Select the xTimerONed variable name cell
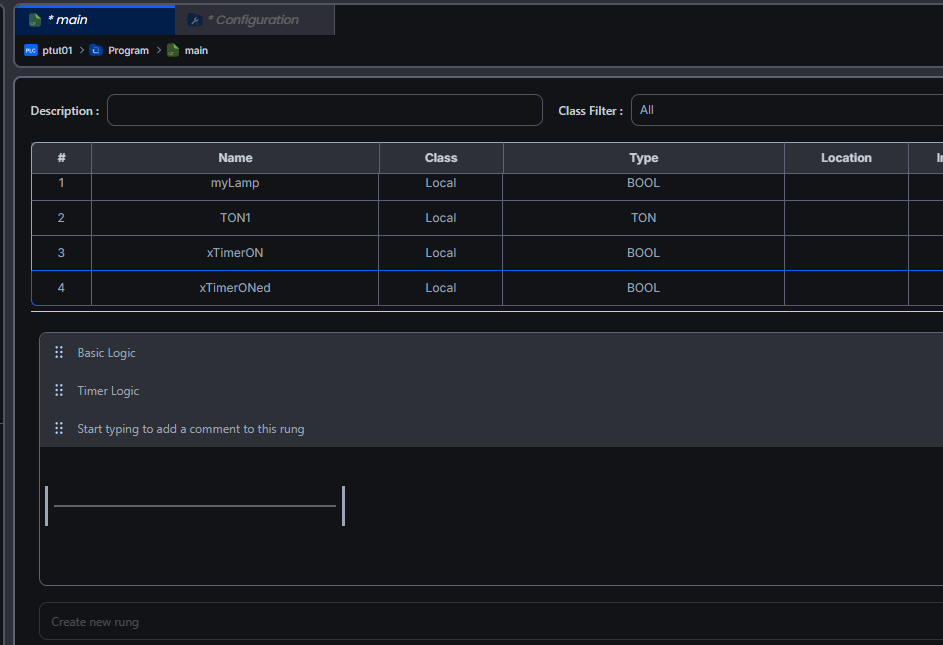 tap(235, 288)
